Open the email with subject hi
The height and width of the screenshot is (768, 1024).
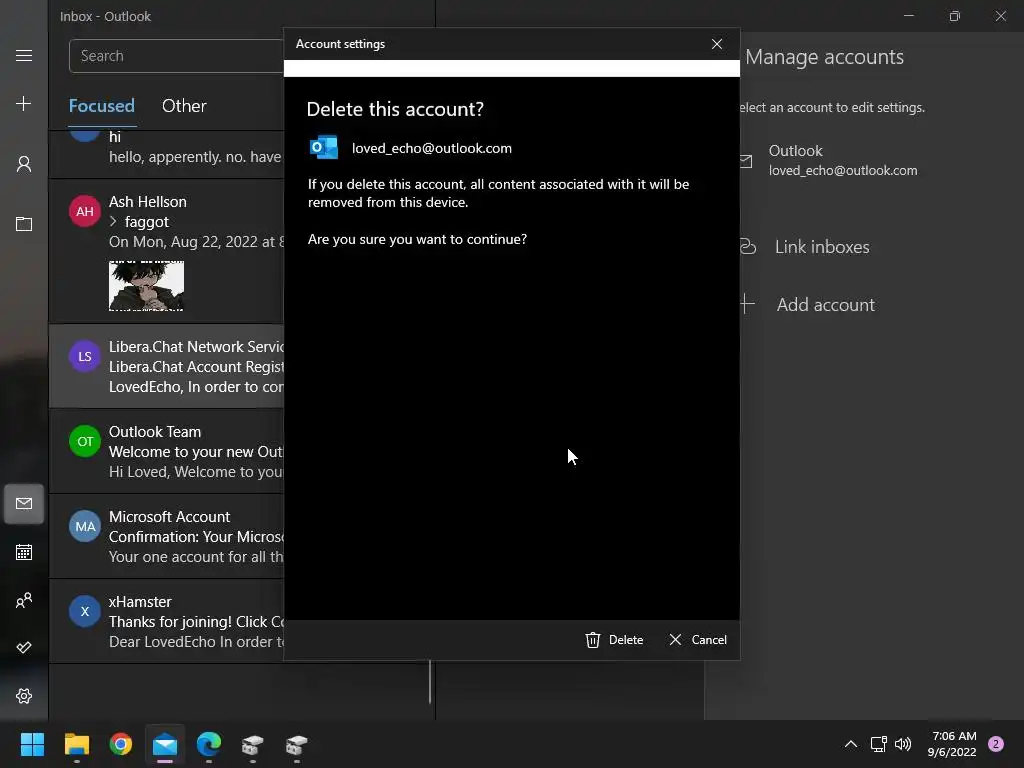coord(167,153)
